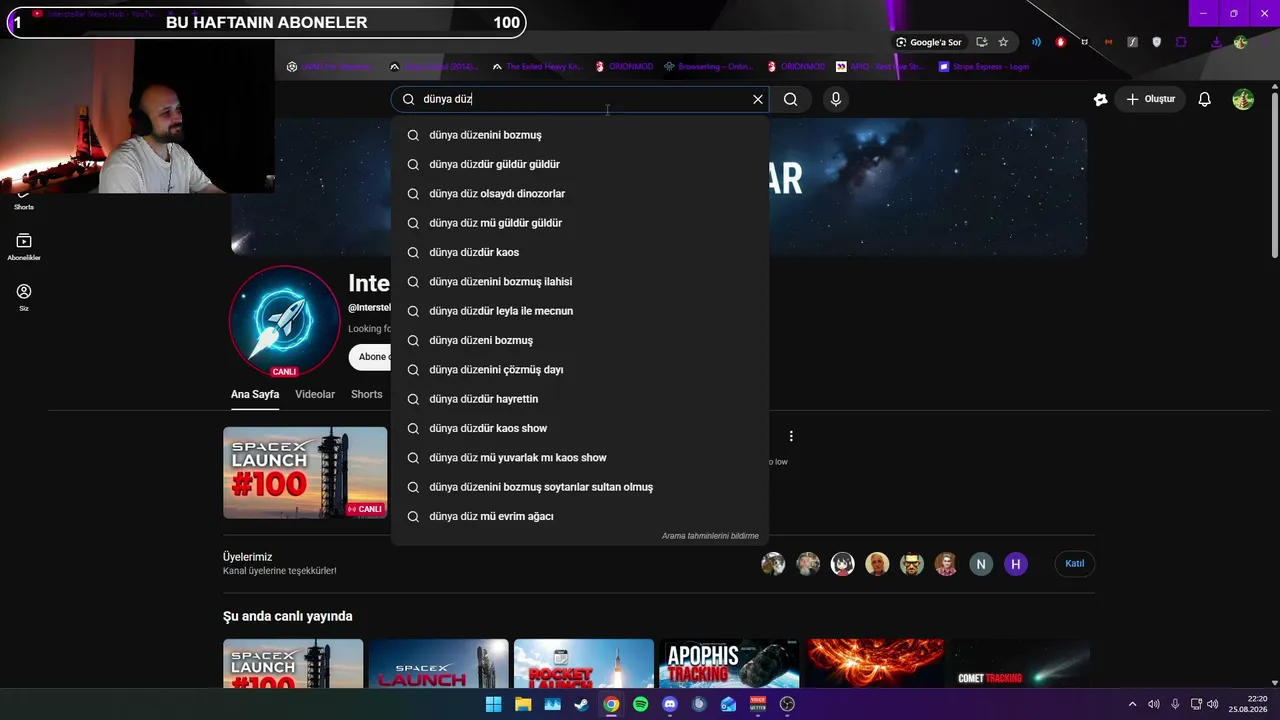Select suggestion "dünya düzenini bozmuş"

coord(580,135)
